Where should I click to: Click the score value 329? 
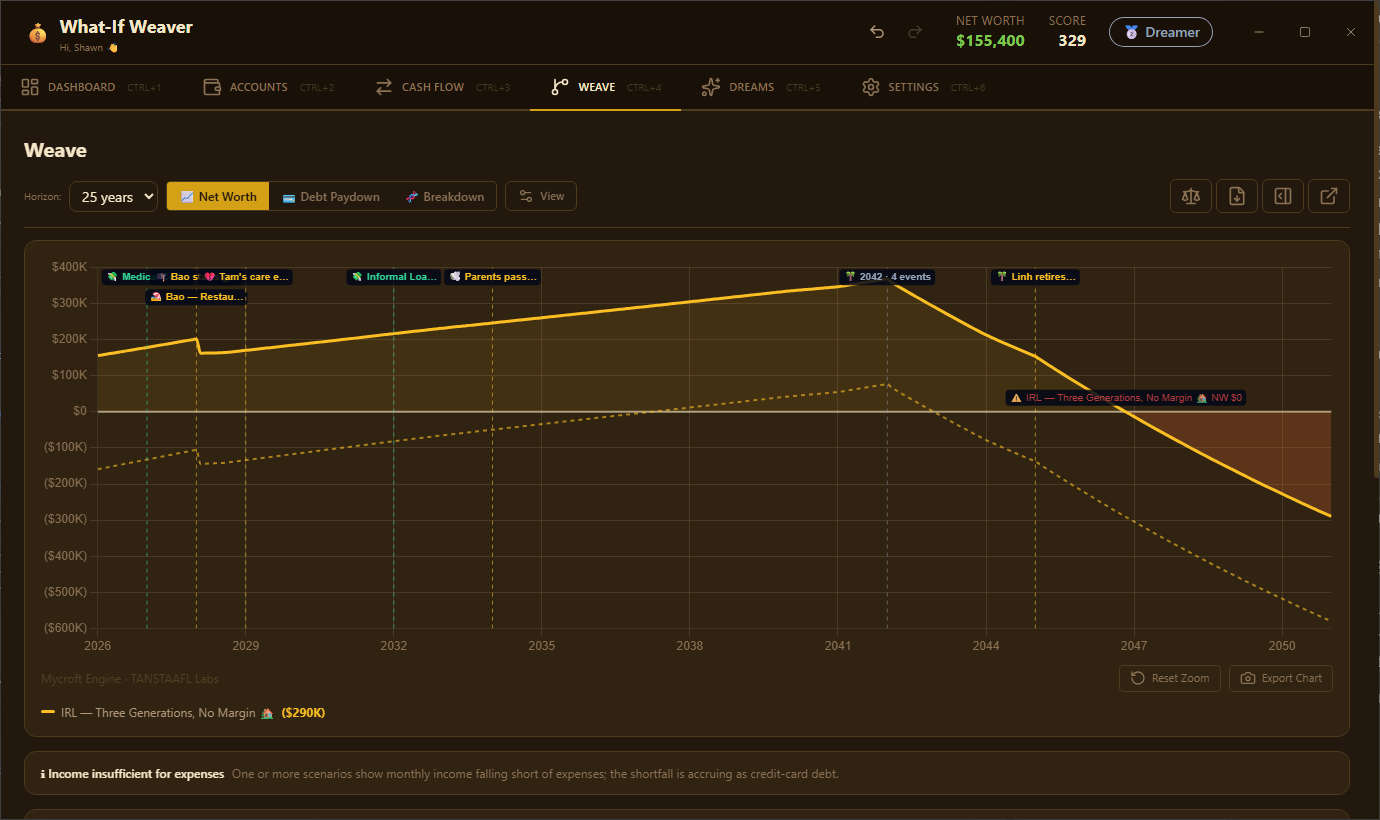click(x=1072, y=41)
